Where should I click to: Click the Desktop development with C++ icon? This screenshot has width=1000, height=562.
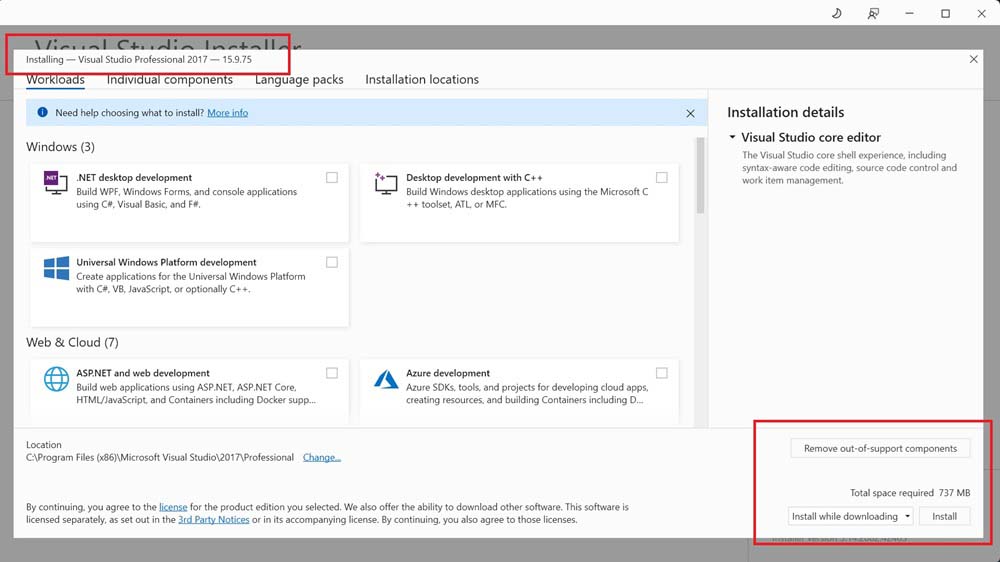click(x=386, y=183)
